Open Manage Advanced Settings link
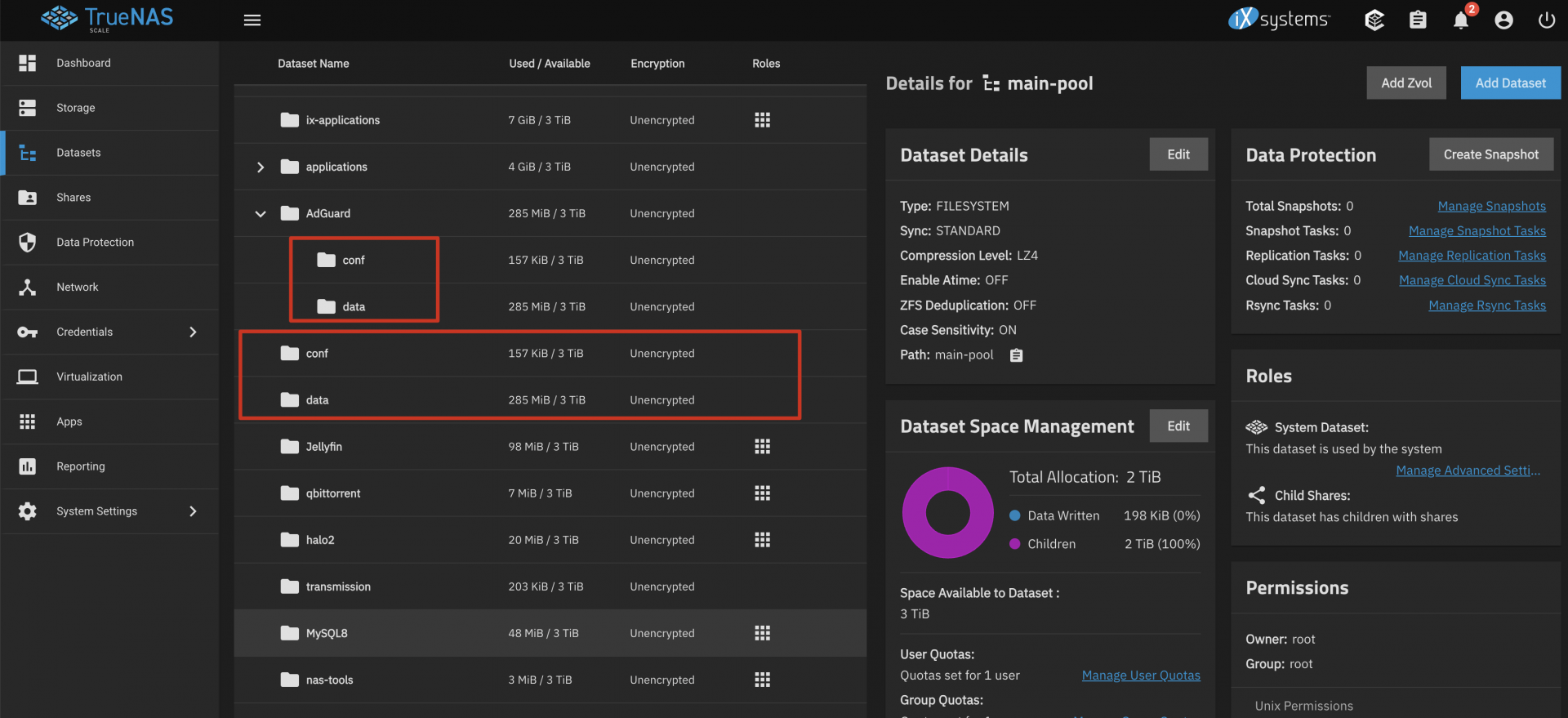This screenshot has height=718, width=1568. pyautogui.click(x=1468, y=470)
